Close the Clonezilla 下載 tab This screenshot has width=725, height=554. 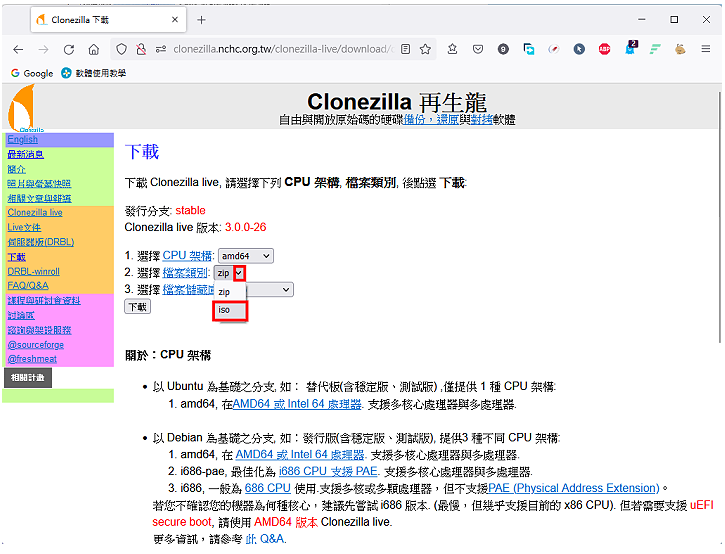click(x=175, y=20)
